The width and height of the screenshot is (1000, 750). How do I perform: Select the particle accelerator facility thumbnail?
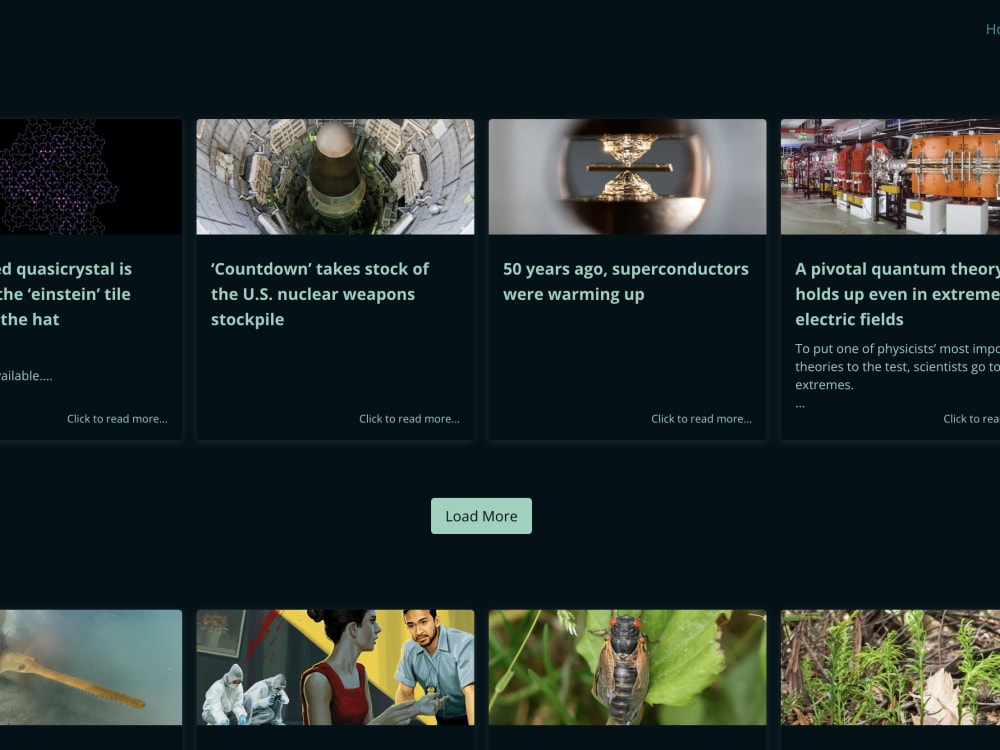click(x=890, y=177)
